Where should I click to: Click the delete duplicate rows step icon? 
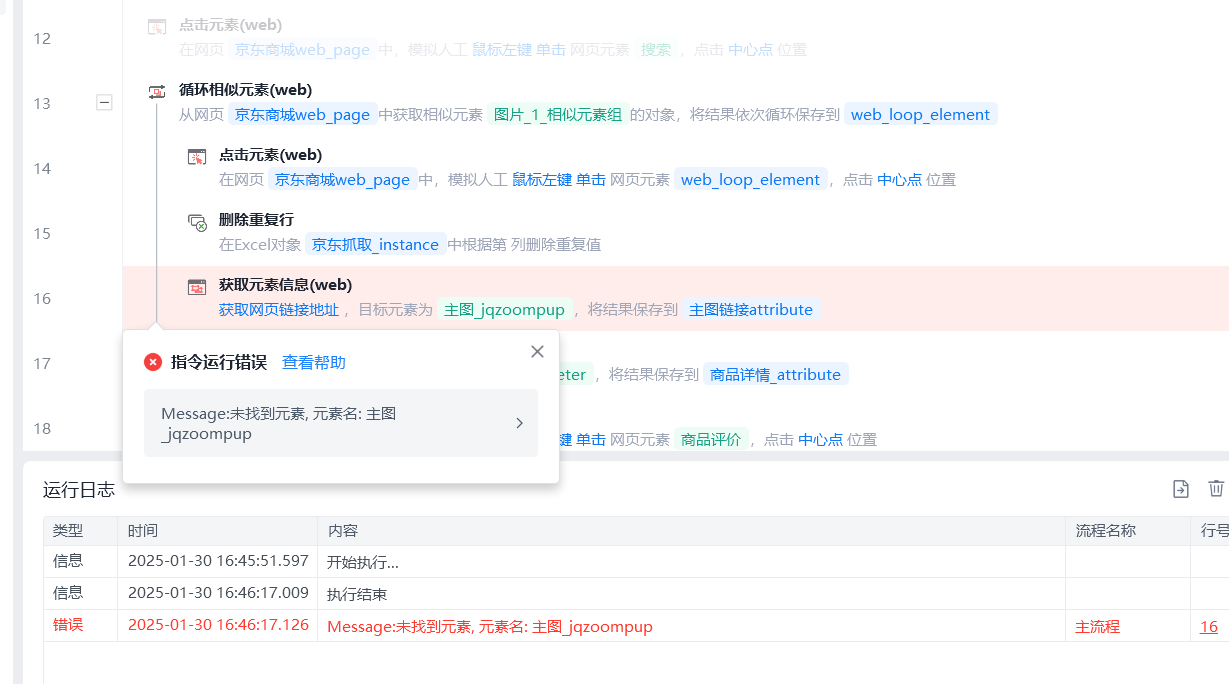(x=197, y=221)
